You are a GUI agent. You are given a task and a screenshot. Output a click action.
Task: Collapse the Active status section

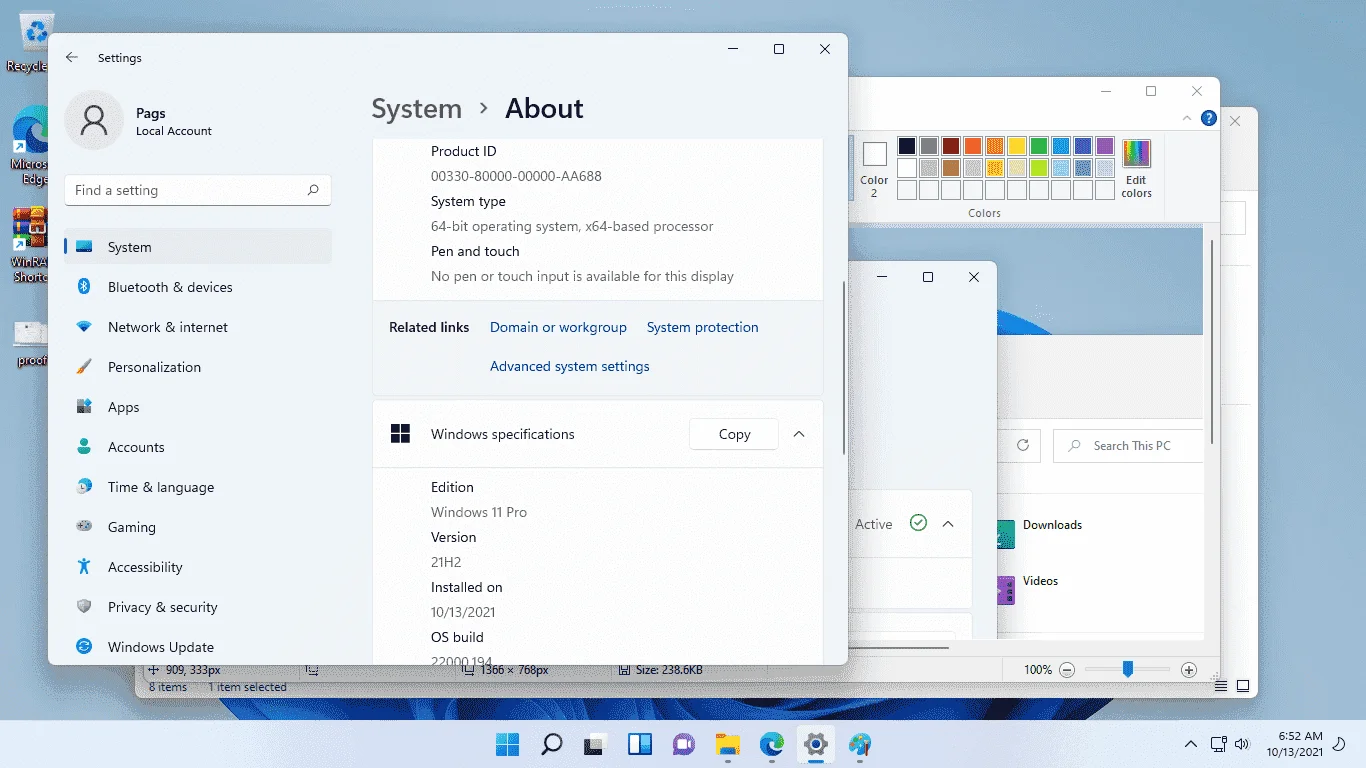click(948, 524)
